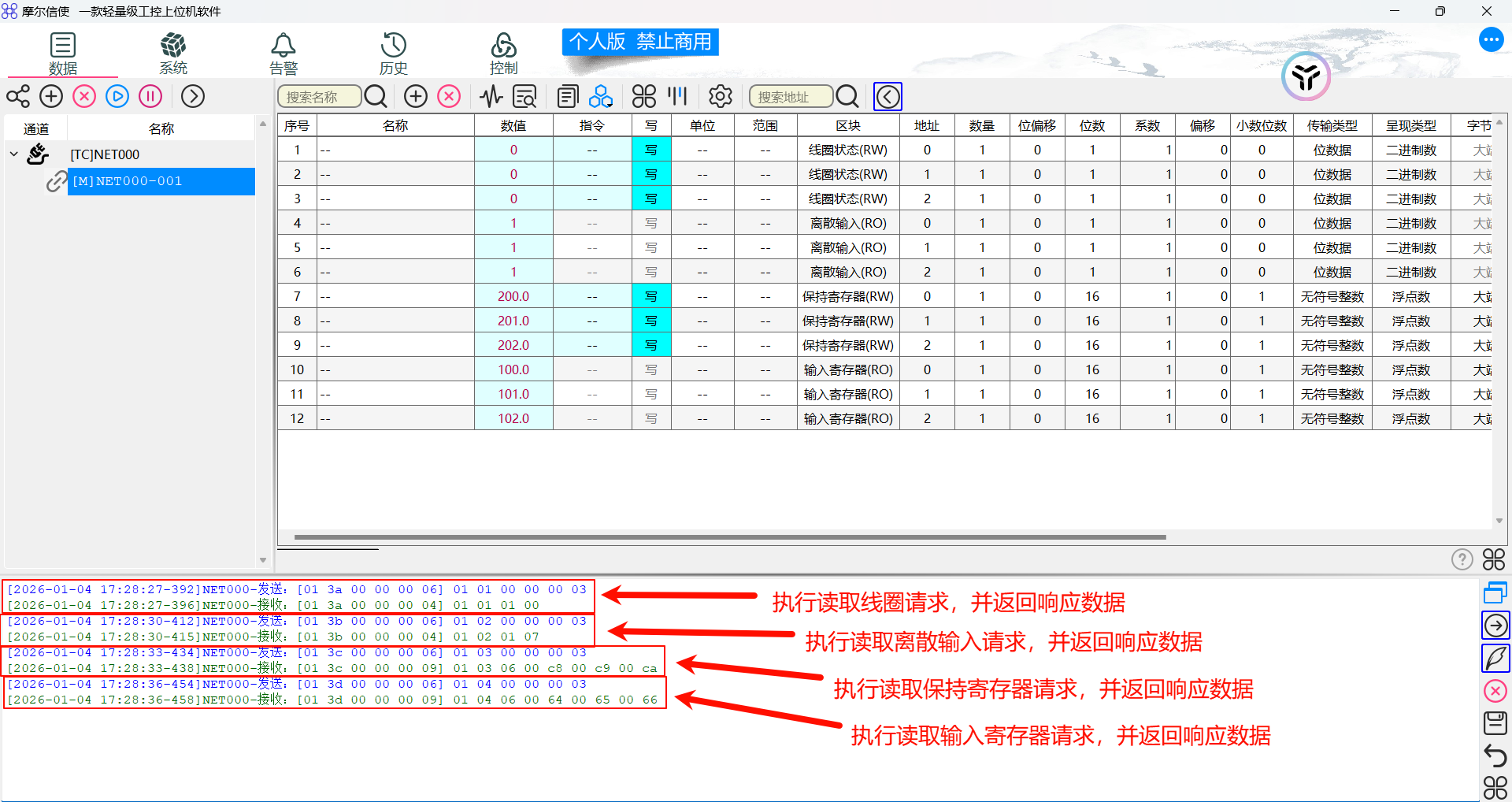Click the channel pause circle button
Image resolution: width=1512 pixels, height=802 pixels.
[x=150, y=96]
